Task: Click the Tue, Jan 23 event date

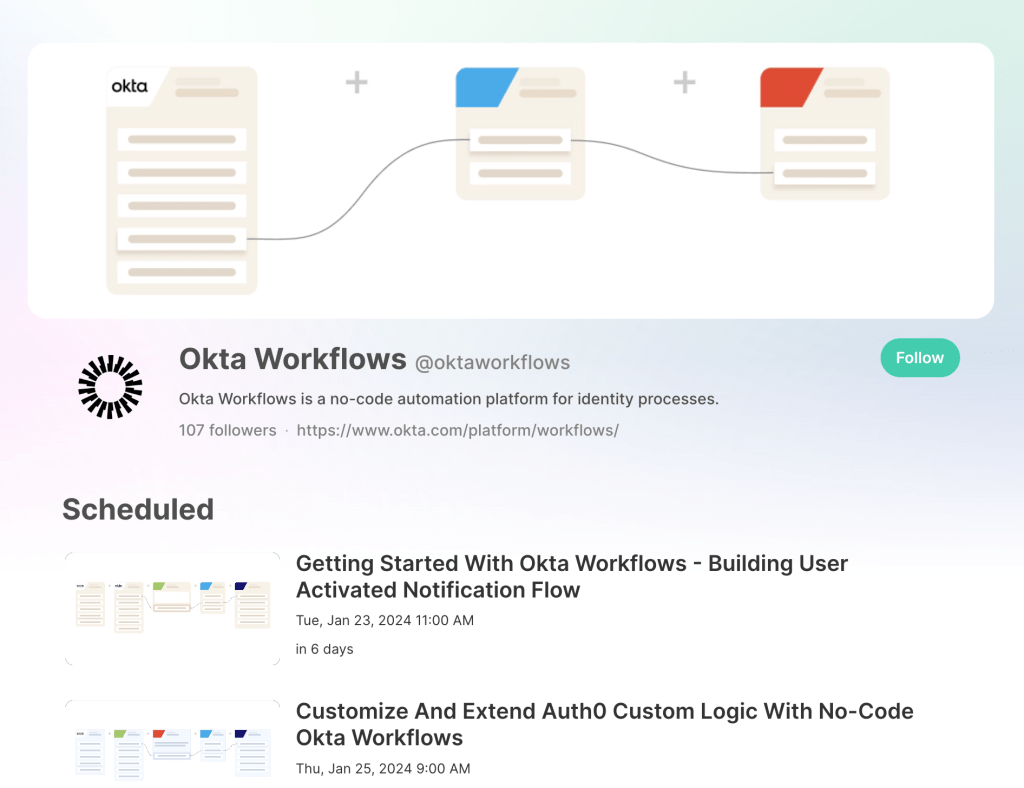Action: tap(384, 620)
